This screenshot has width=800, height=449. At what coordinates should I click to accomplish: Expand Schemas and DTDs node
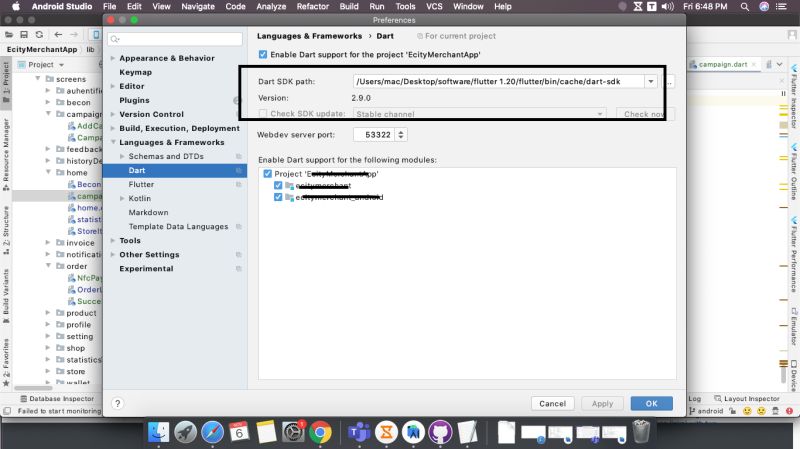pos(122,156)
